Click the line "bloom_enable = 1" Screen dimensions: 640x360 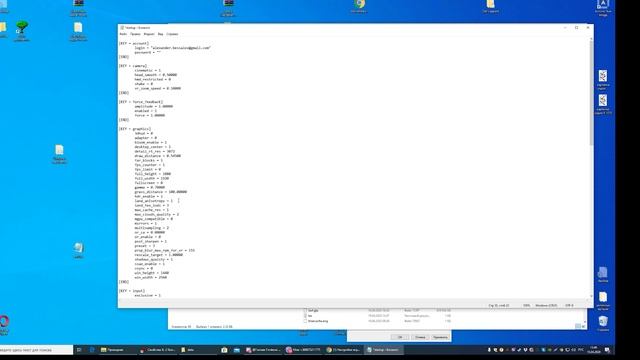150,142
